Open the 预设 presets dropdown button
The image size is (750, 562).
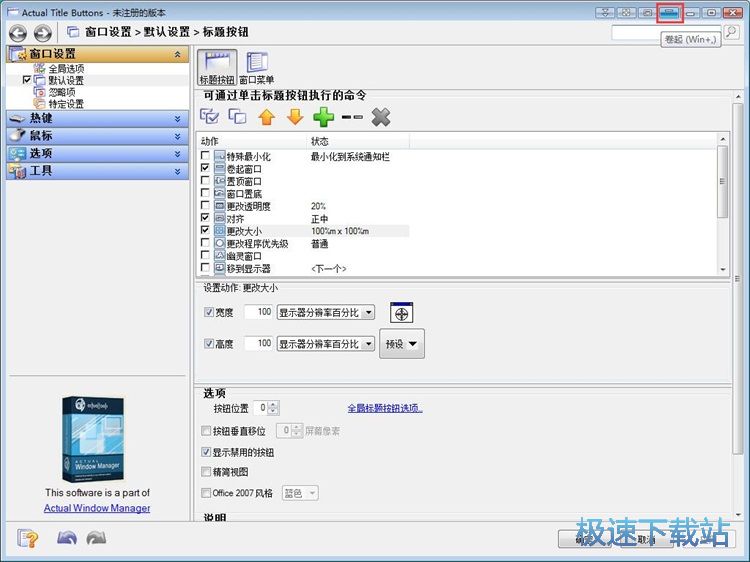coord(402,344)
